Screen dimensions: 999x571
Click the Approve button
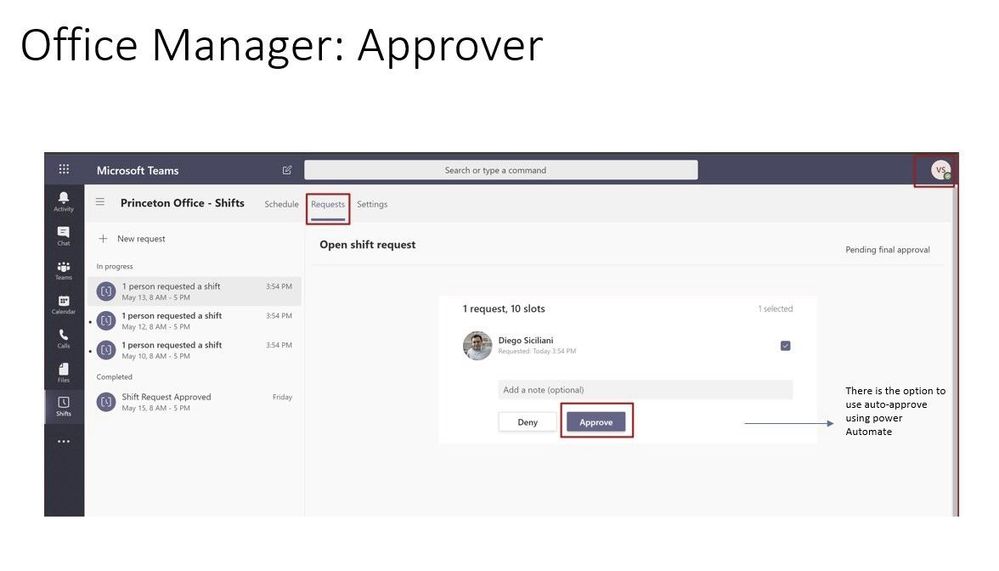tap(596, 422)
